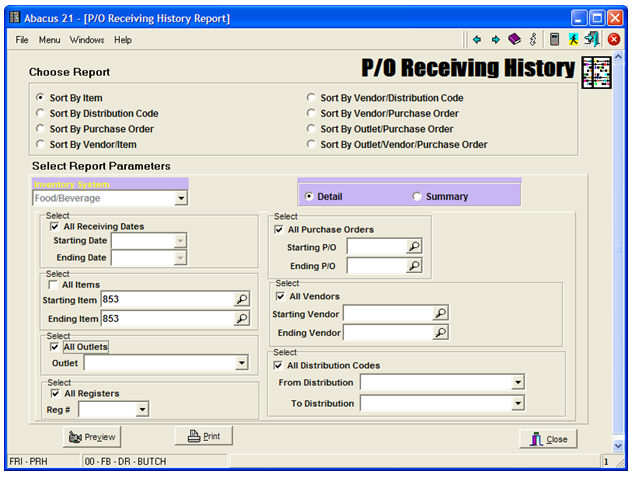Viewport: 633px width, 479px height.
Task: Open the From Distribution dropdown
Action: tap(517, 383)
